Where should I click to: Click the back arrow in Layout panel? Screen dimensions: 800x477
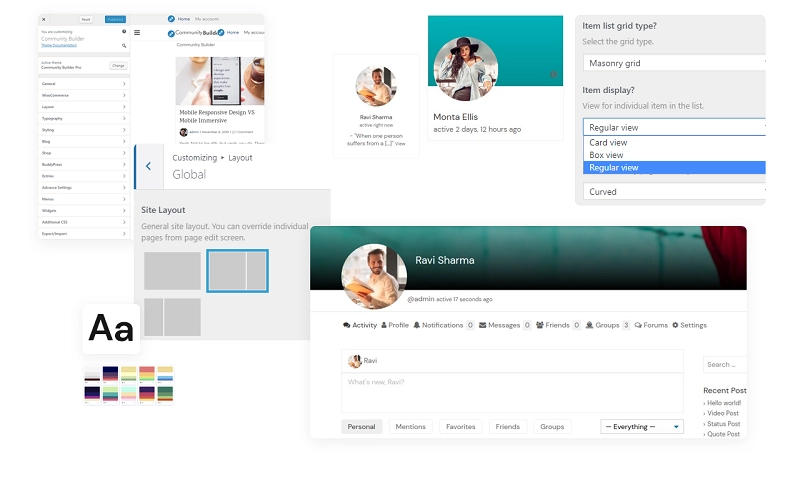tap(148, 166)
